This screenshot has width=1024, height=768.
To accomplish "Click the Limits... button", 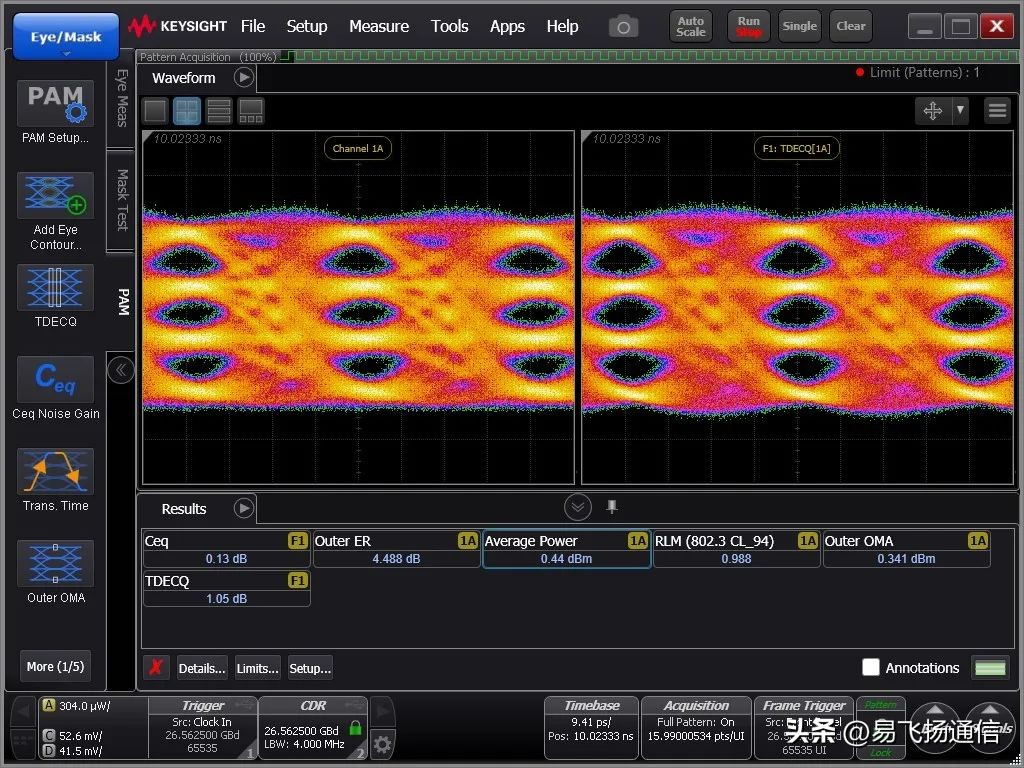I will tap(257, 668).
